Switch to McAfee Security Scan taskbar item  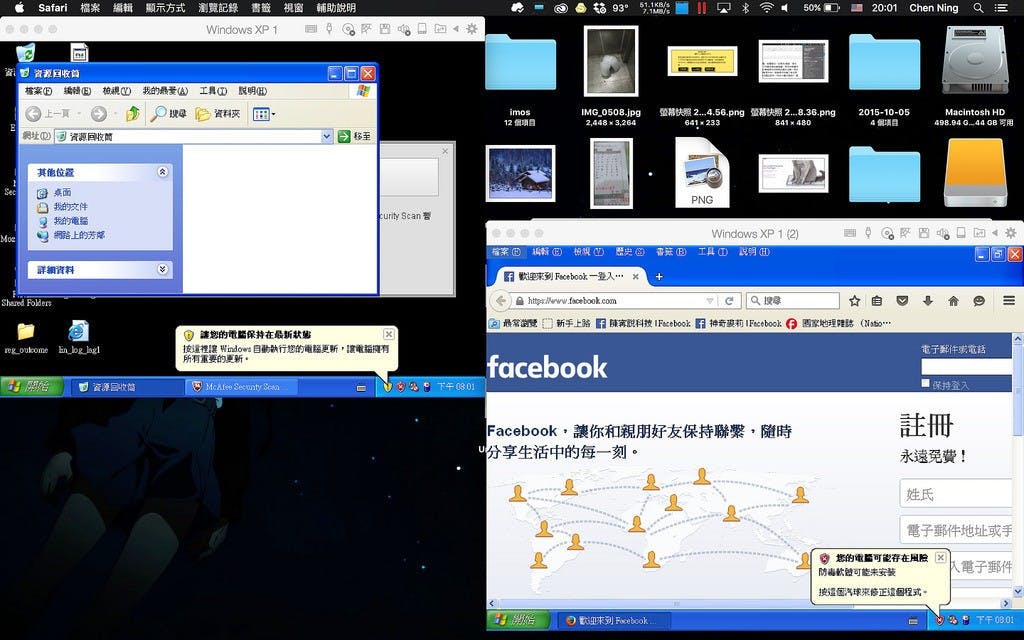tap(242, 387)
